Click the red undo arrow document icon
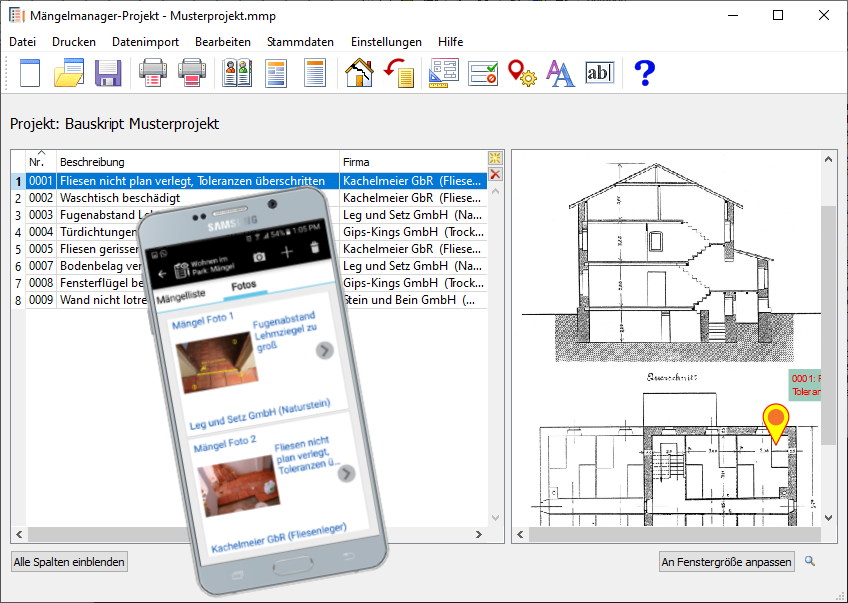The height and width of the screenshot is (603, 848). tap(399, 73)
